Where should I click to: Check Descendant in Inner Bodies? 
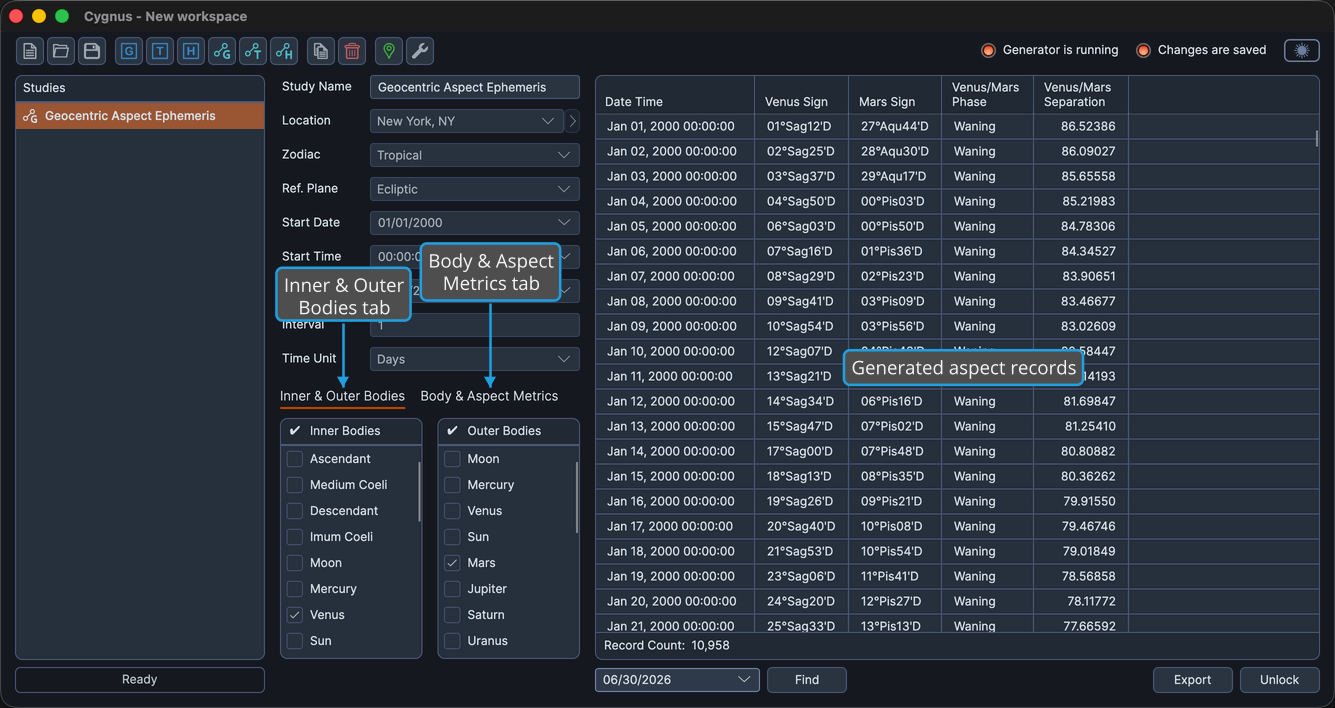295,511
